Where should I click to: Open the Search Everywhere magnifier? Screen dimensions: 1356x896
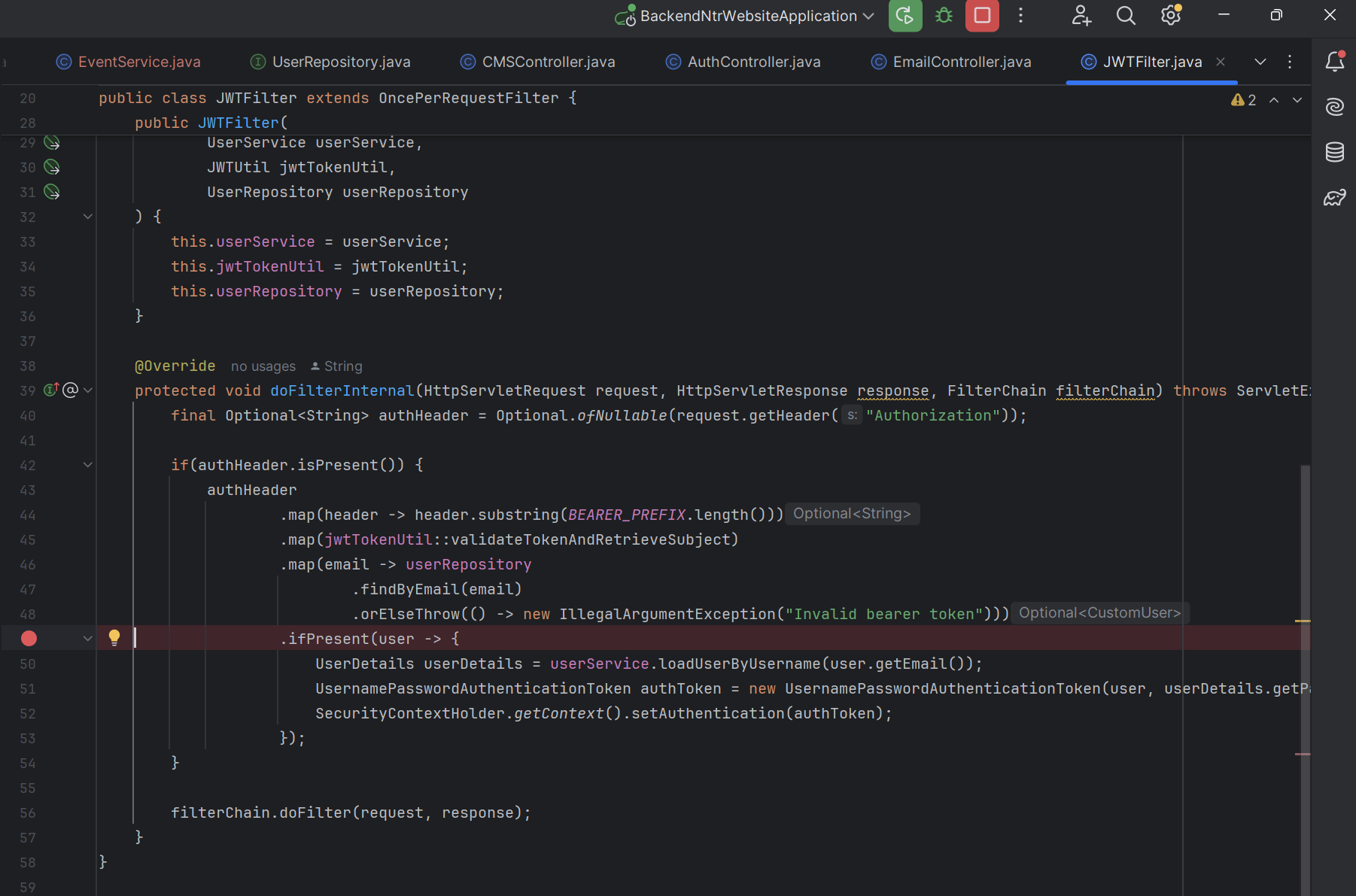click(1125, 16)
